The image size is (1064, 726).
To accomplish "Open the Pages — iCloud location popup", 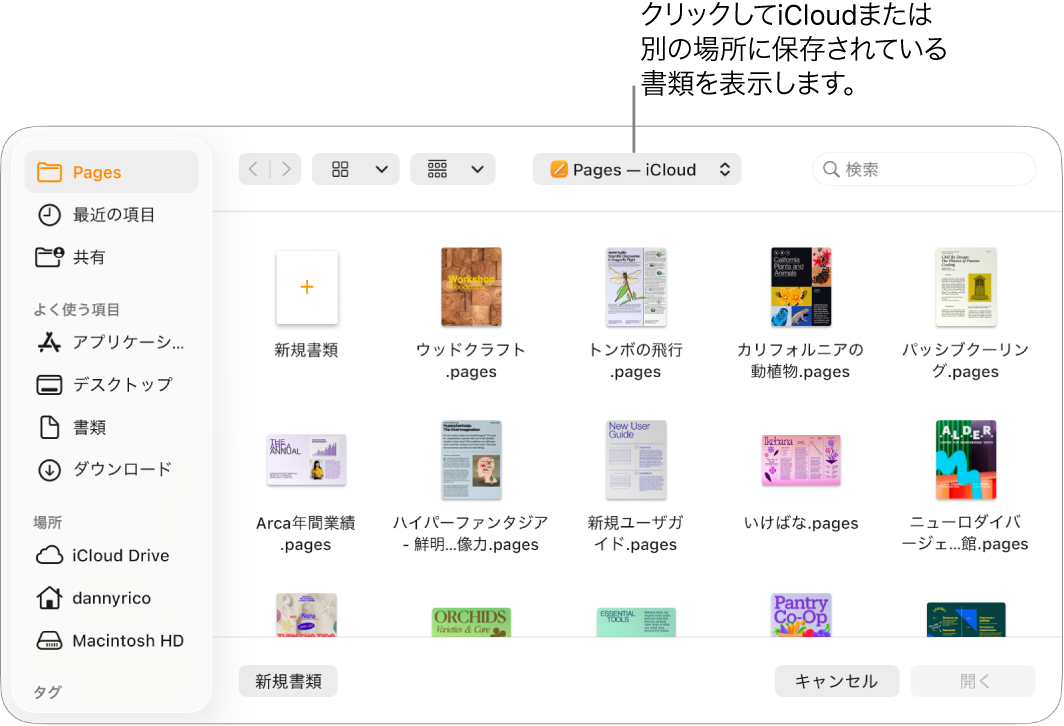I will tap(637, 169).
